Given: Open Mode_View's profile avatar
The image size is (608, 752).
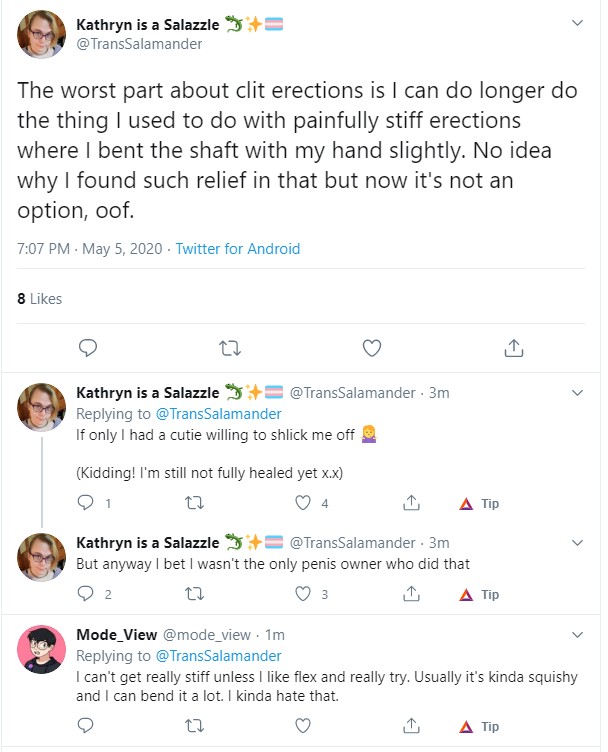Looking at the screenshot, I should click(41, 649).
